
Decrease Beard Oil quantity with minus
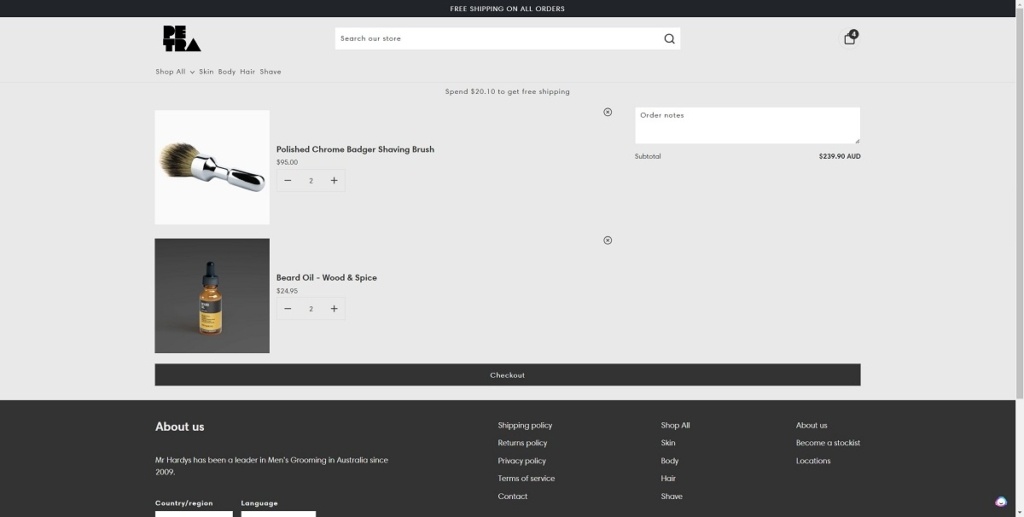[288, 309]
